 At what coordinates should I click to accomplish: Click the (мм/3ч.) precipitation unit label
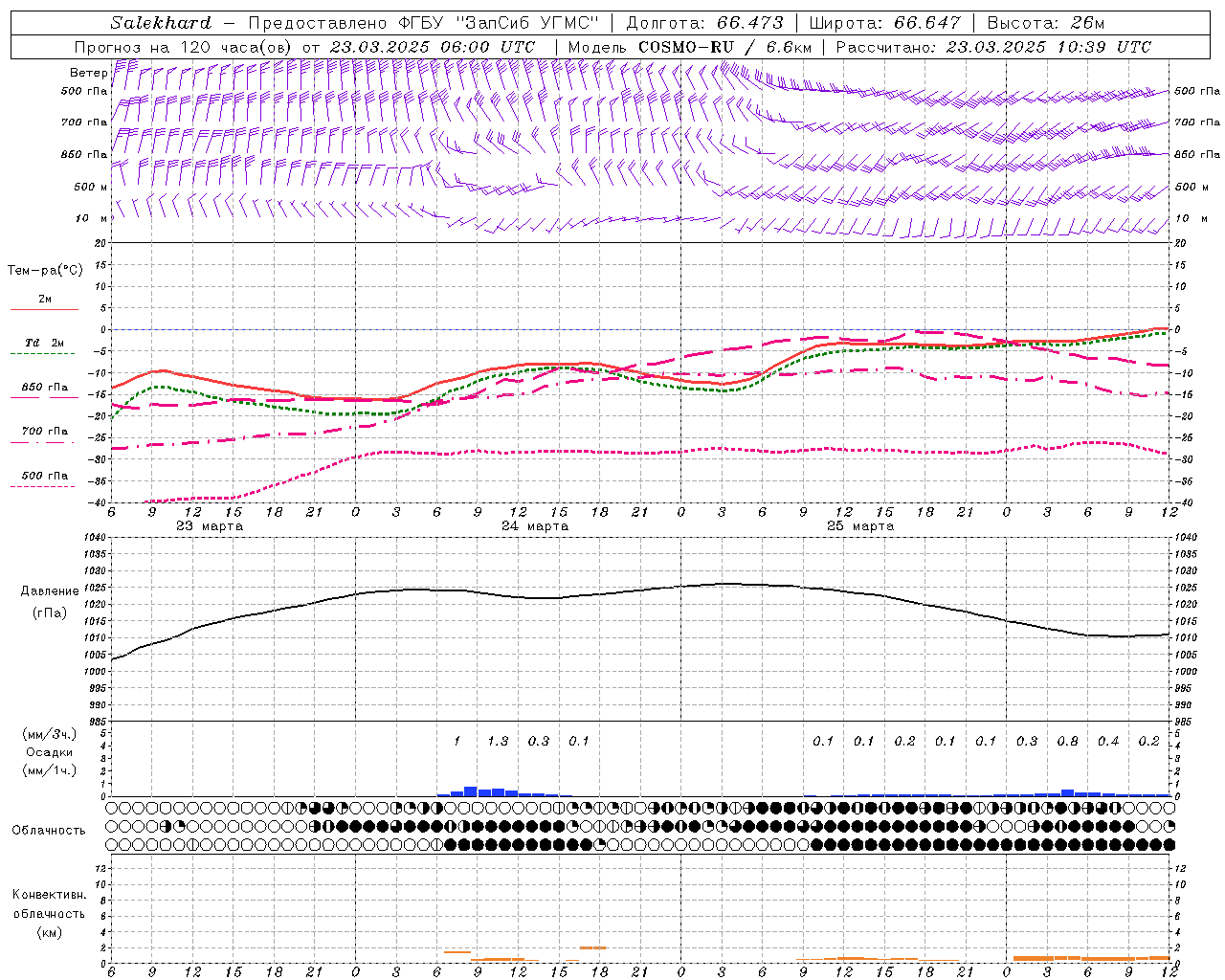[x=49, y=734]
